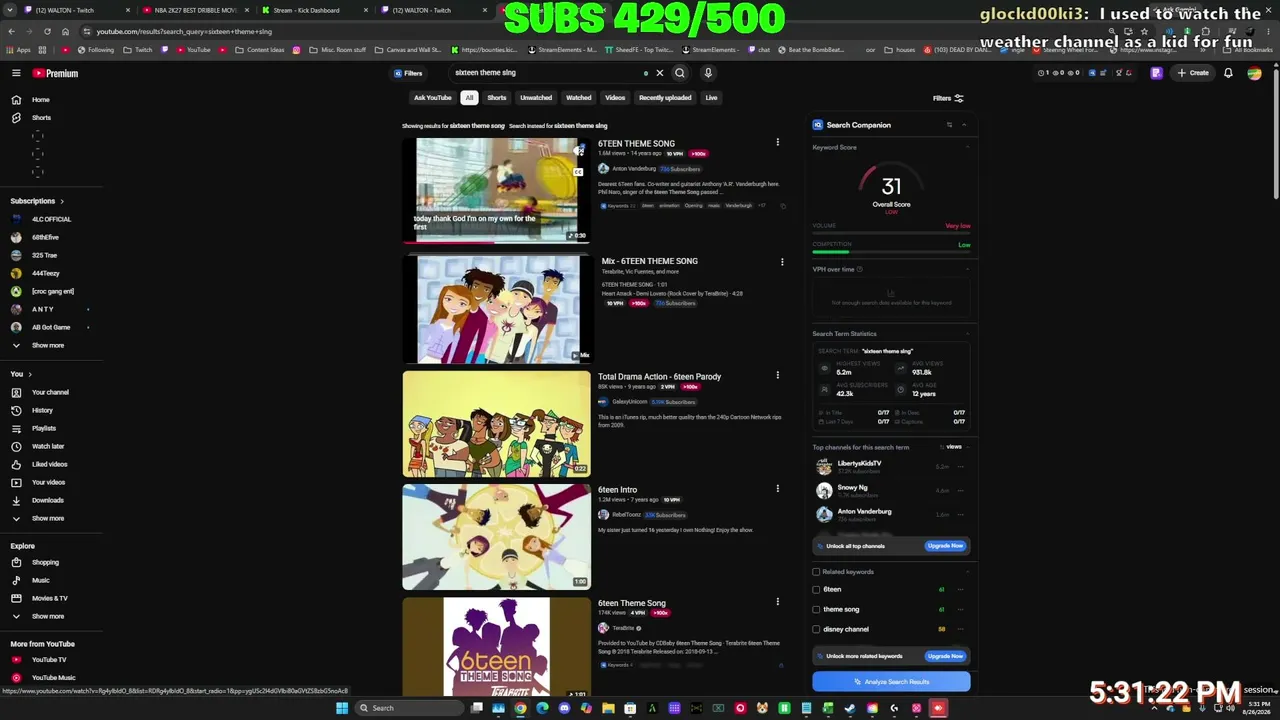Open Downloads in the sidebar

click(47, 500)
